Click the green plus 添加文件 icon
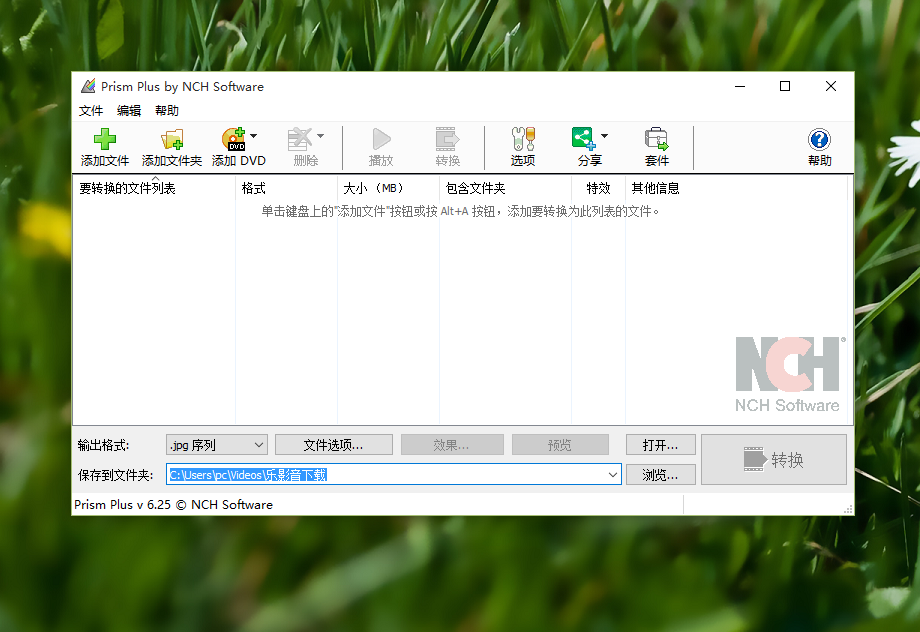920x632 pixels. [104, 140]
